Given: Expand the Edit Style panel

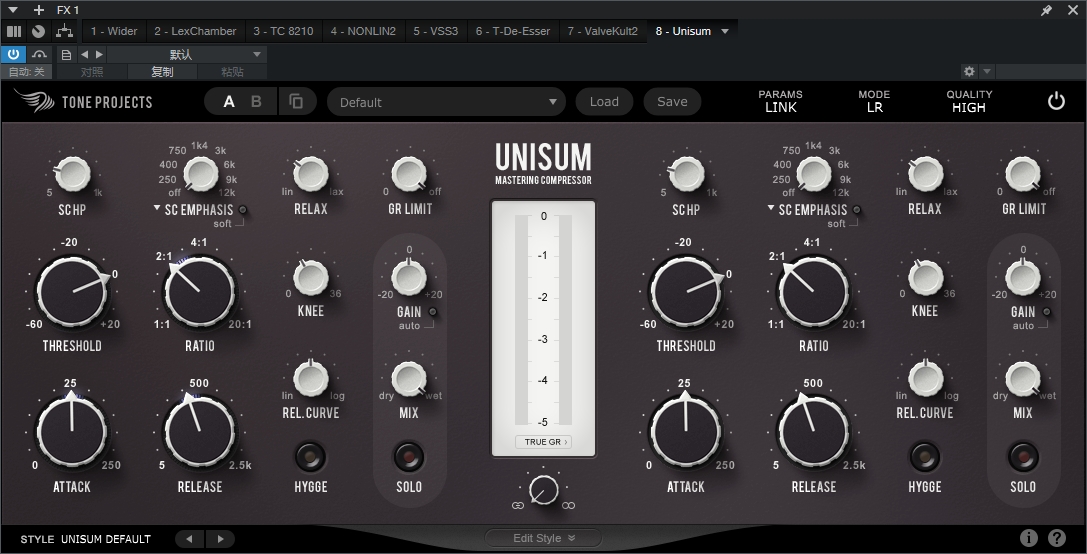Looking at the screenshot, I should 544,538.
